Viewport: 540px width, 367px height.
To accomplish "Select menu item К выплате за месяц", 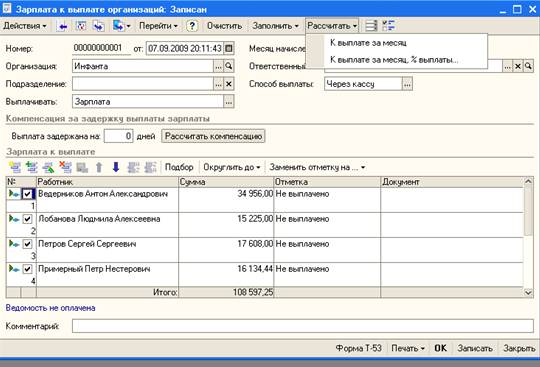I will tap(368, 43).
